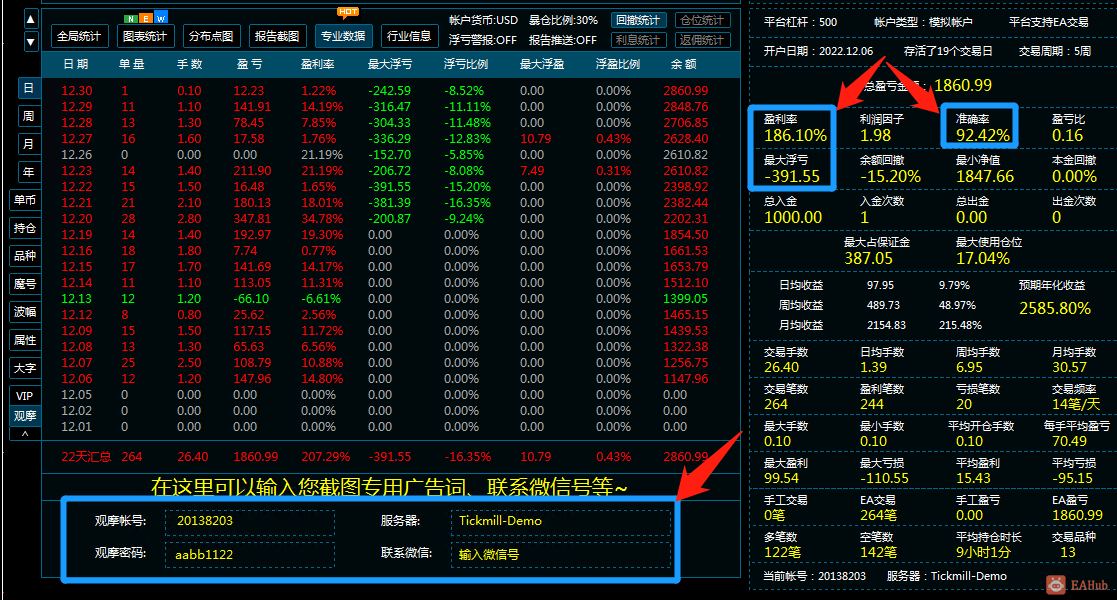Click the up arrow scroll button
This screenshot has width=1117, height=600.
(31, 20)
